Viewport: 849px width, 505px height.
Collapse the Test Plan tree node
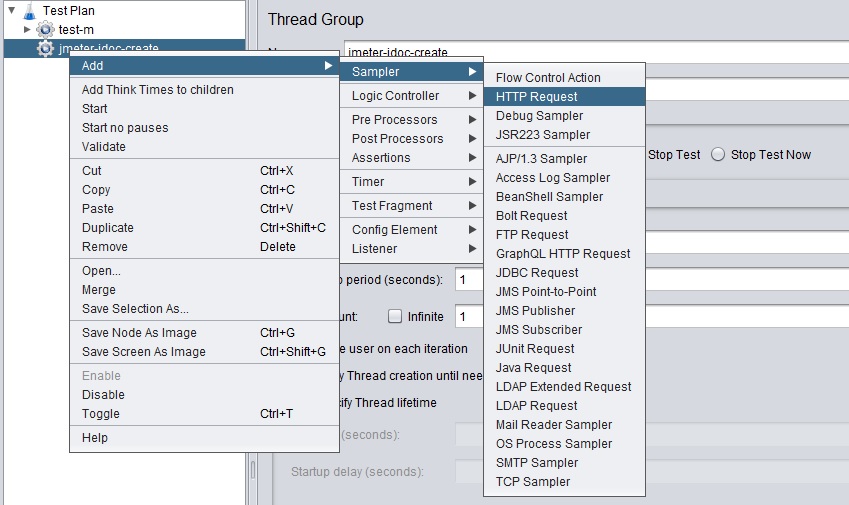coord(9,11)
